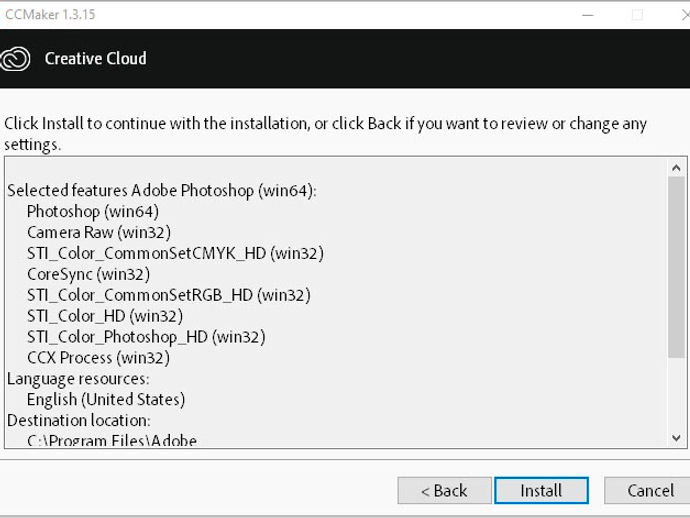Click the CCX Process (win32) line
This screenshot has width=690, height=518.
[98, 358]
